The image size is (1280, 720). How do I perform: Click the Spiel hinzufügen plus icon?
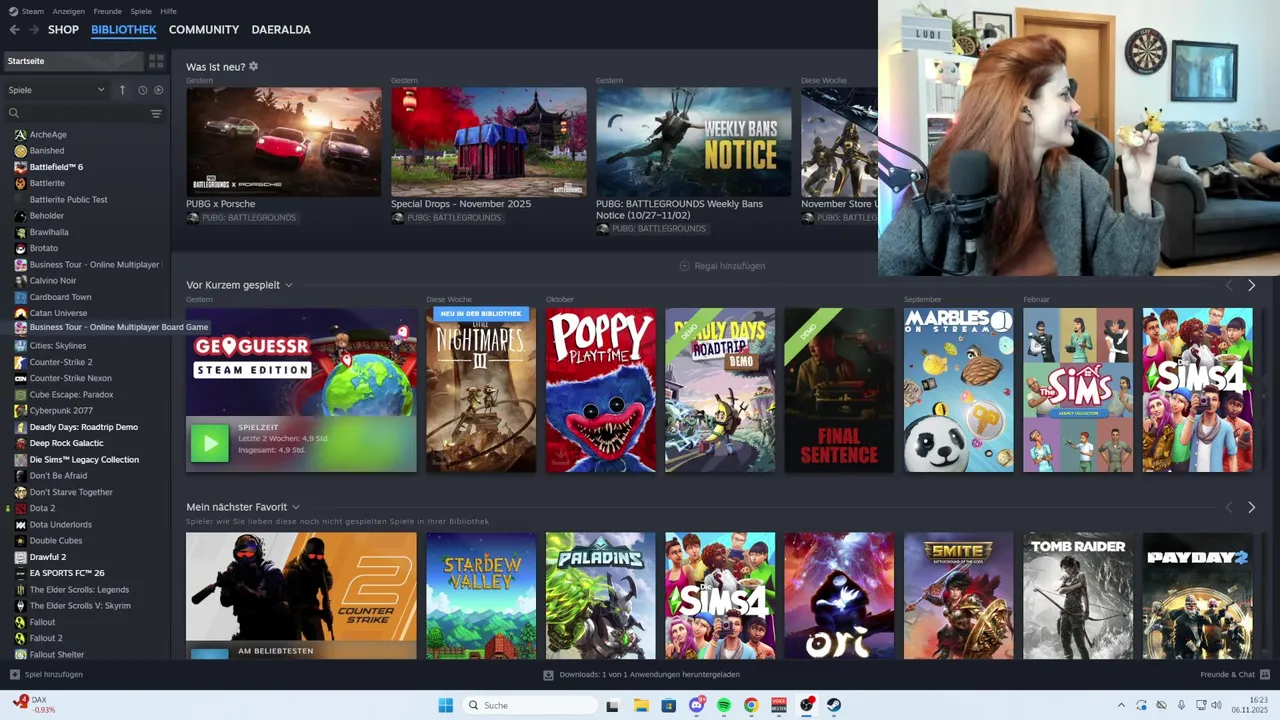coord(15,675)
